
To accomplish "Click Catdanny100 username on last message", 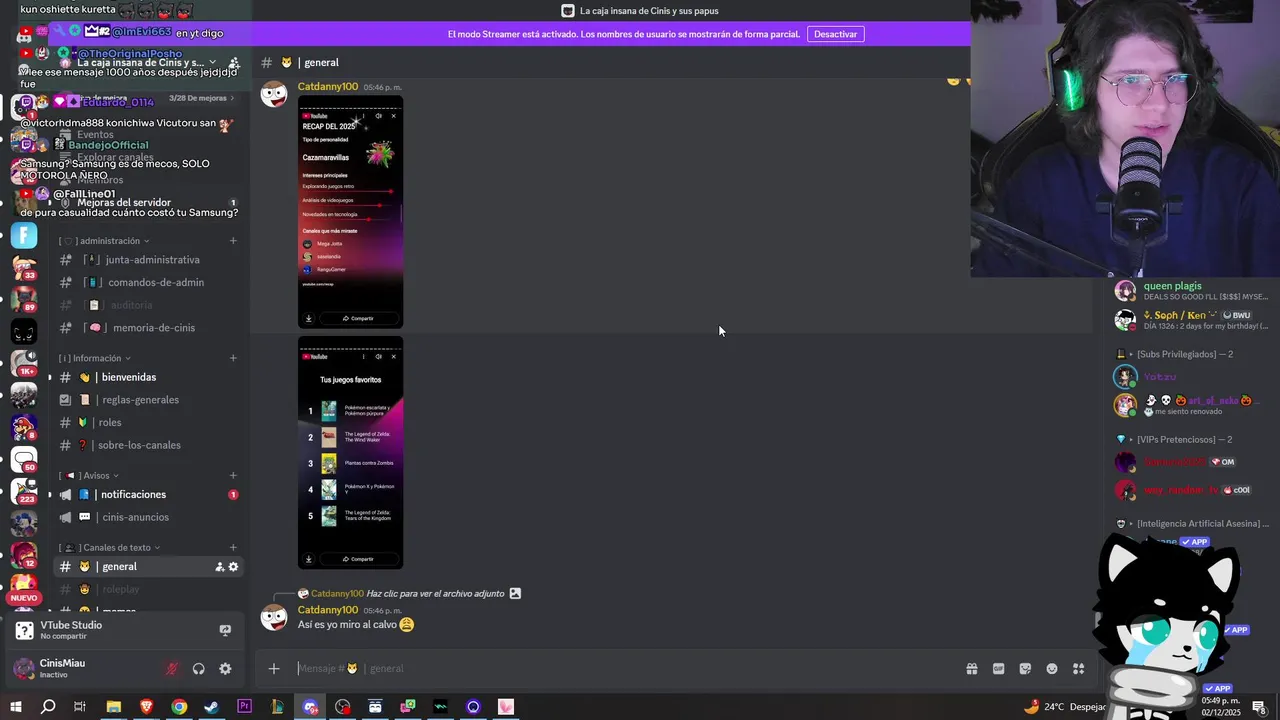I will [328, 610].
